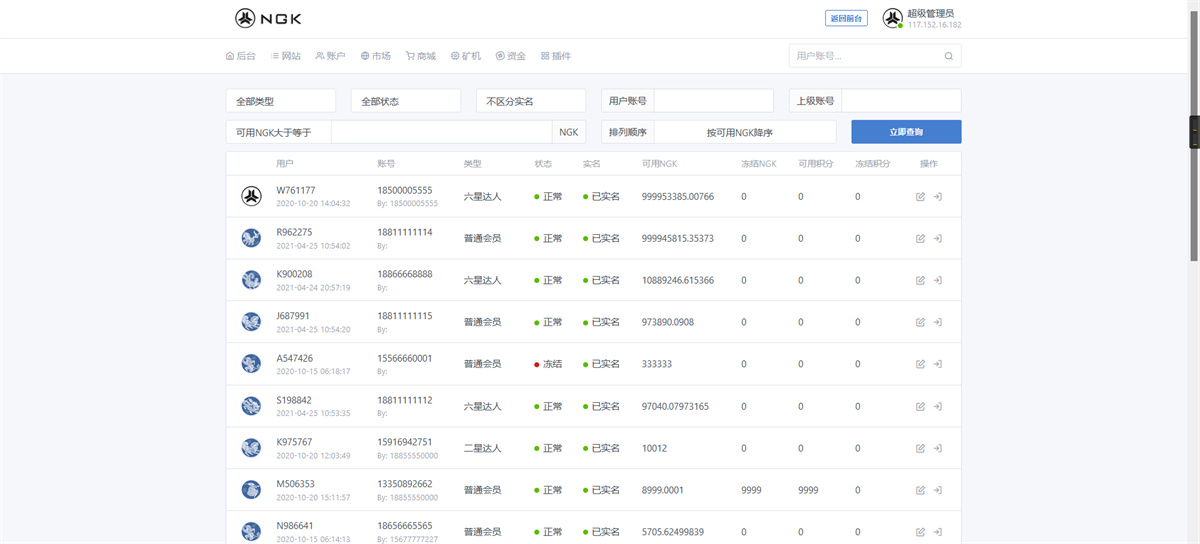
Task: Open the 商城 navigation menu item
Action: tap(421, 56)
